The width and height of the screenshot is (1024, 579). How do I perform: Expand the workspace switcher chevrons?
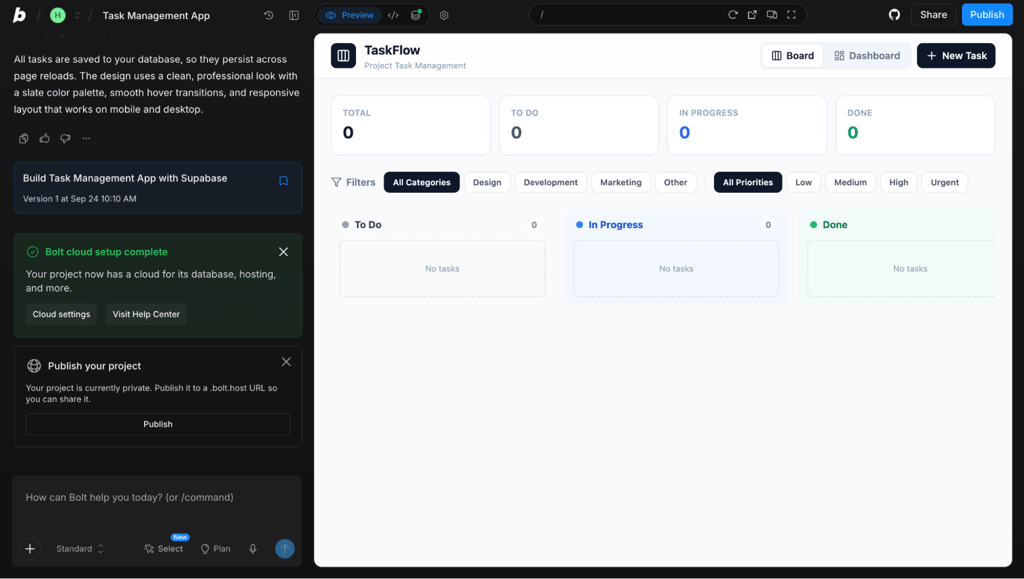pos(77,15)
